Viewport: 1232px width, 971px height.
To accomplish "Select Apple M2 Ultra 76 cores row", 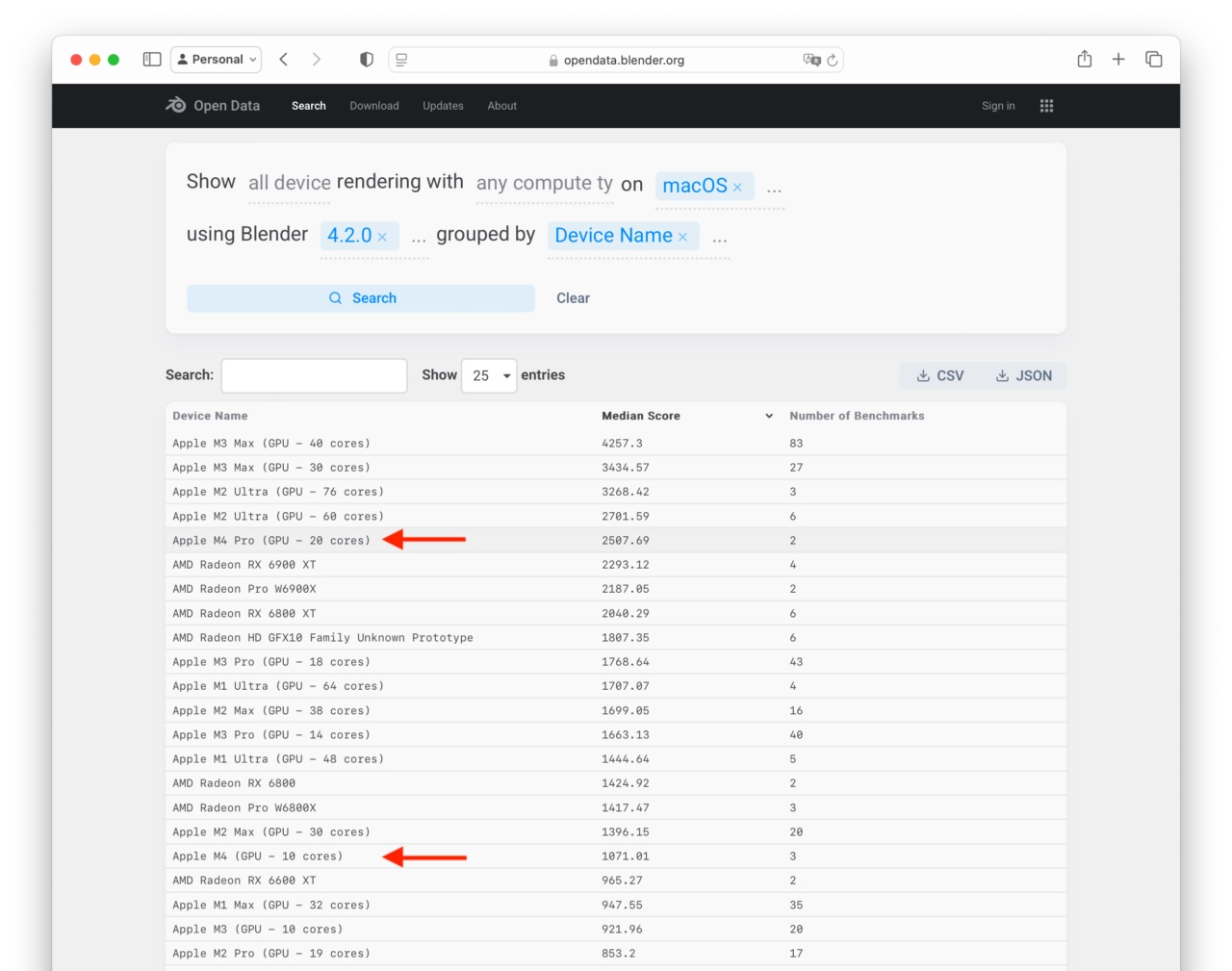I will pos(616,492).
